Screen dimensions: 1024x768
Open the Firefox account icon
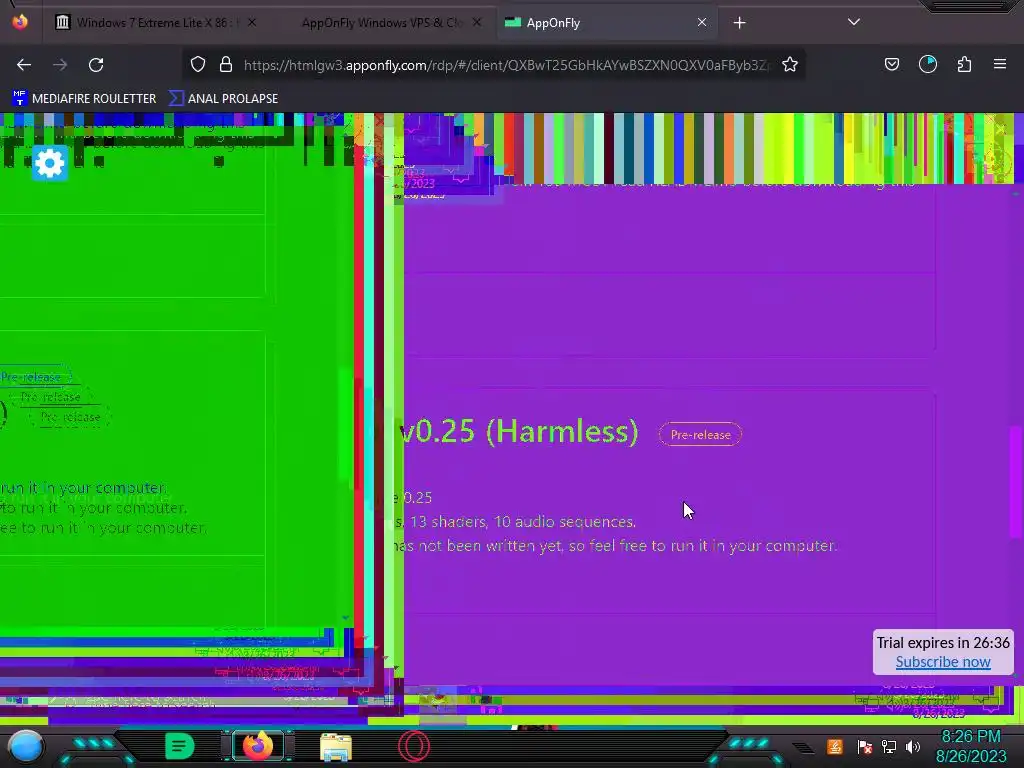[x=928, y=64]
